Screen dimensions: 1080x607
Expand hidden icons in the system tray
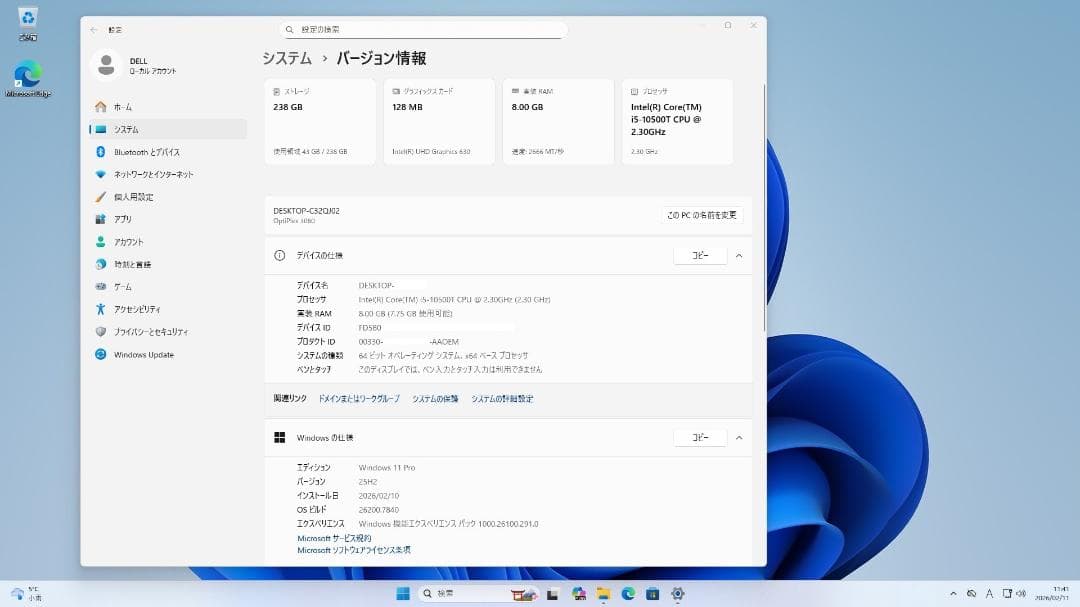[954, 592]
